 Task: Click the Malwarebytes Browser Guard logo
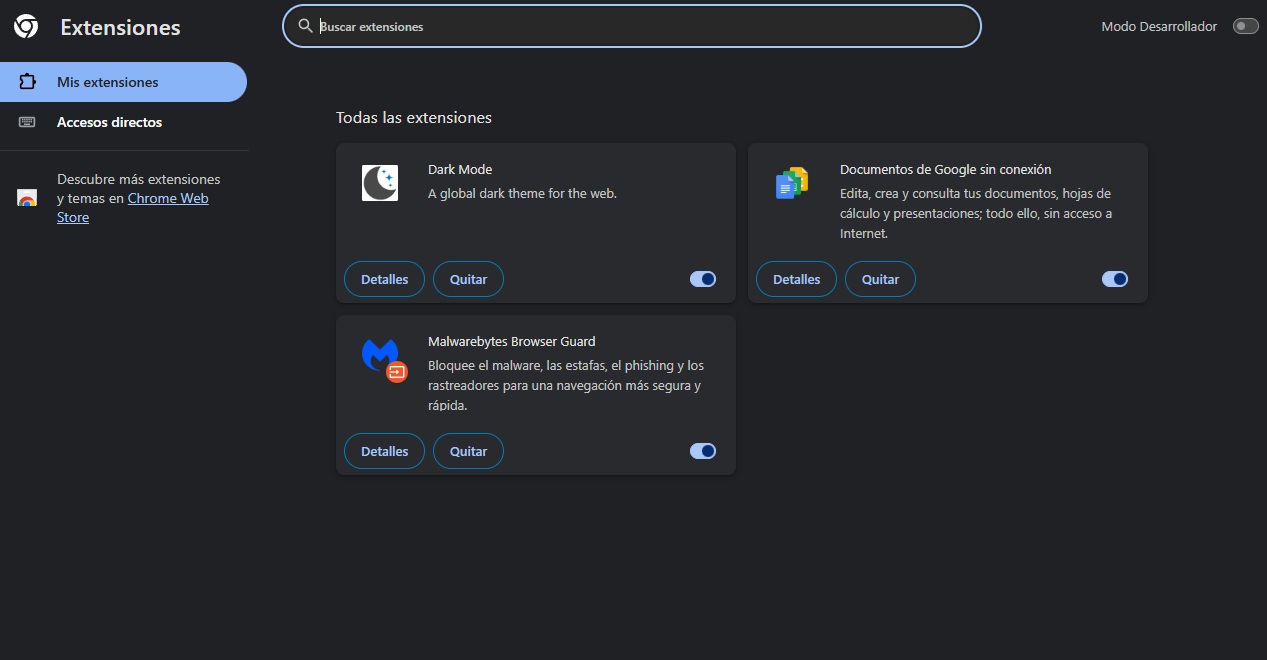click(x=381, y=358)
